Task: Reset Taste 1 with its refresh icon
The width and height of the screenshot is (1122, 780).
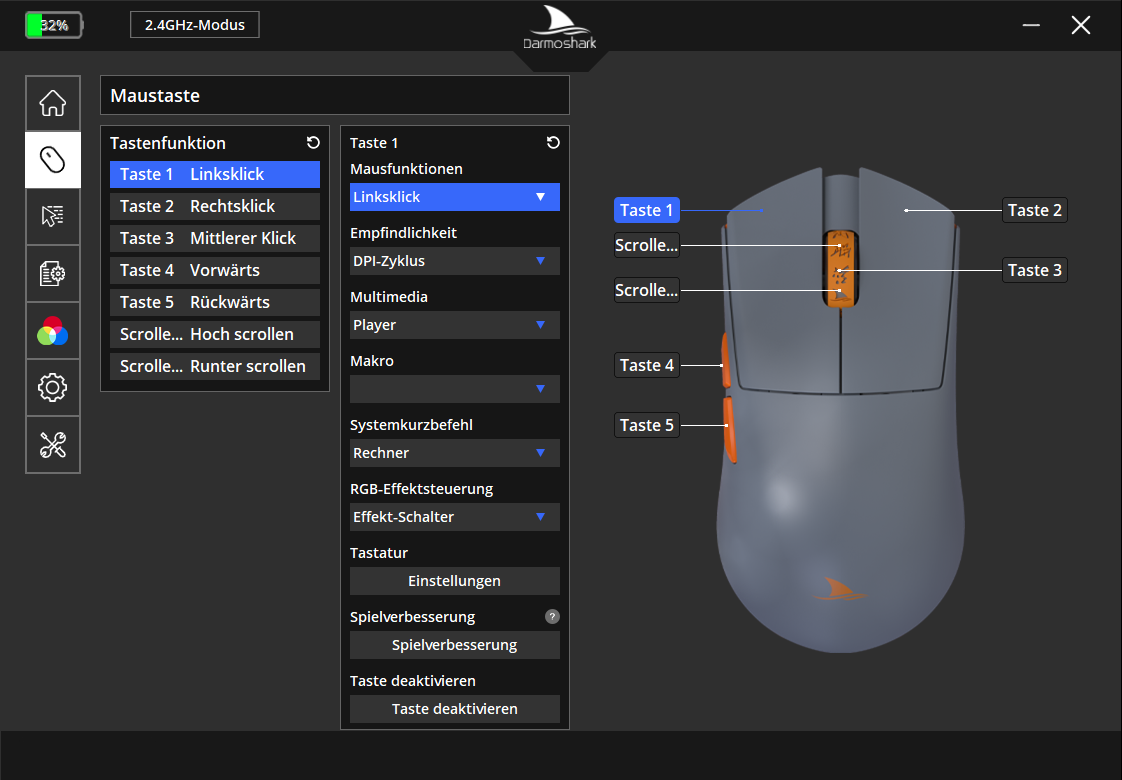Action: click(553, 142)
